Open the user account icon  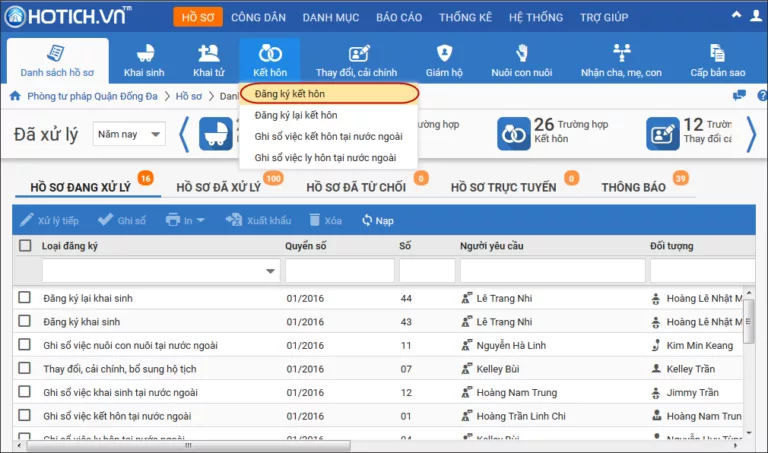tap(756, 16)
